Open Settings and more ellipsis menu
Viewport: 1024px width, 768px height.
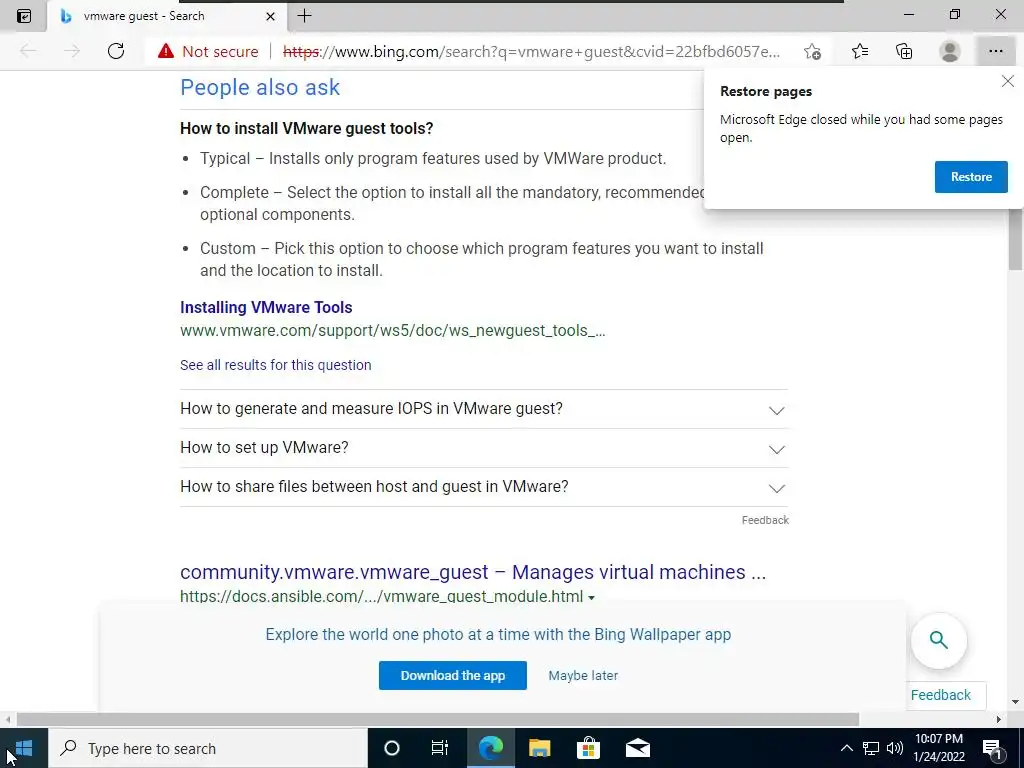[x=995, y=51]
